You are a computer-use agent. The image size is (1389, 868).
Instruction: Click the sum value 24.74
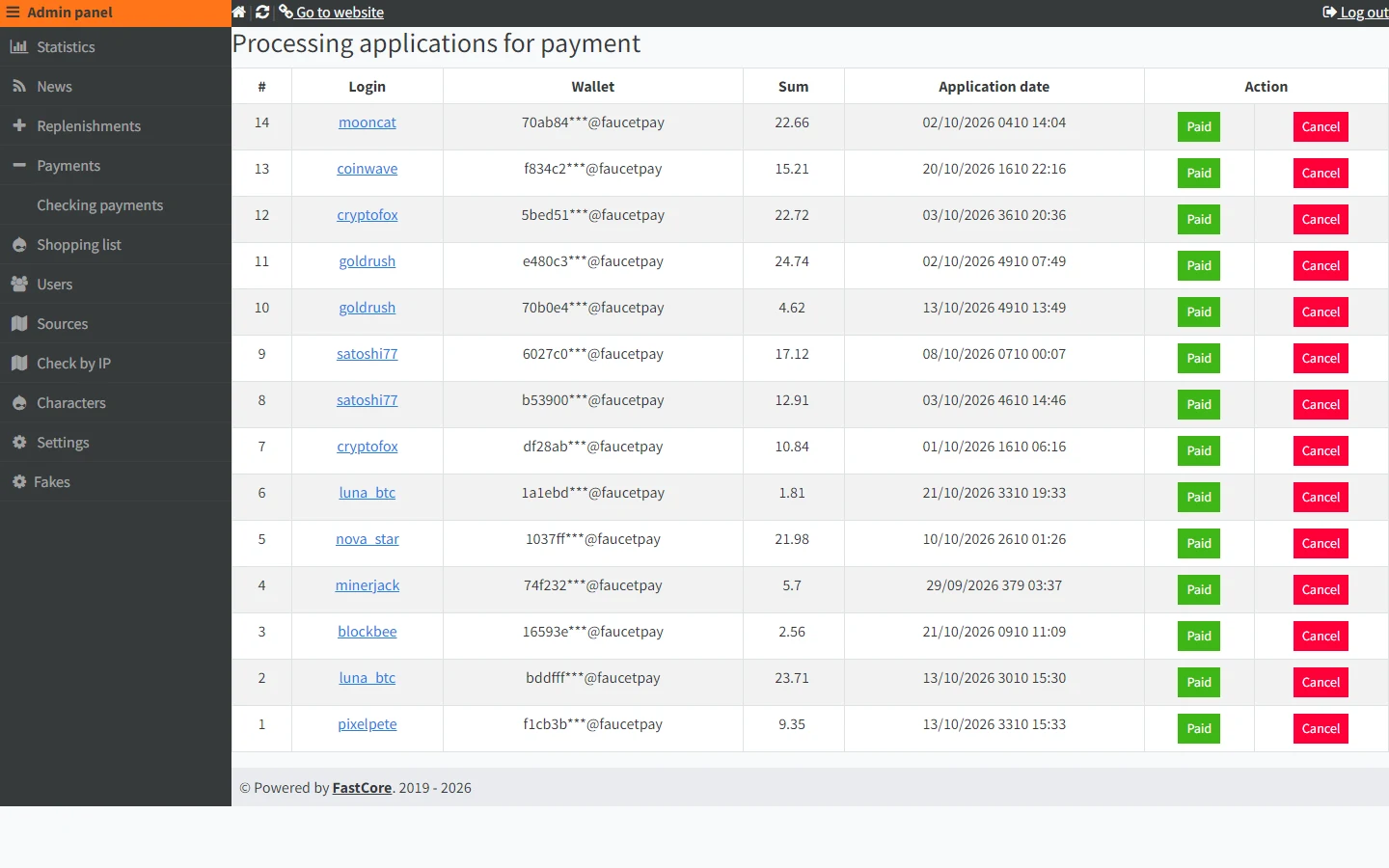[792, 261]
